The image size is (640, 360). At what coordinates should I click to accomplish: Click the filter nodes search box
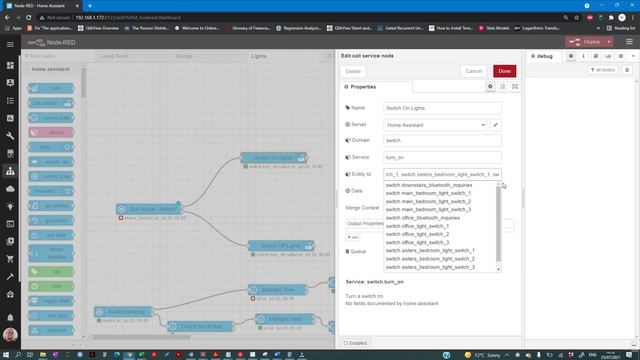click(x=53, y=56)
